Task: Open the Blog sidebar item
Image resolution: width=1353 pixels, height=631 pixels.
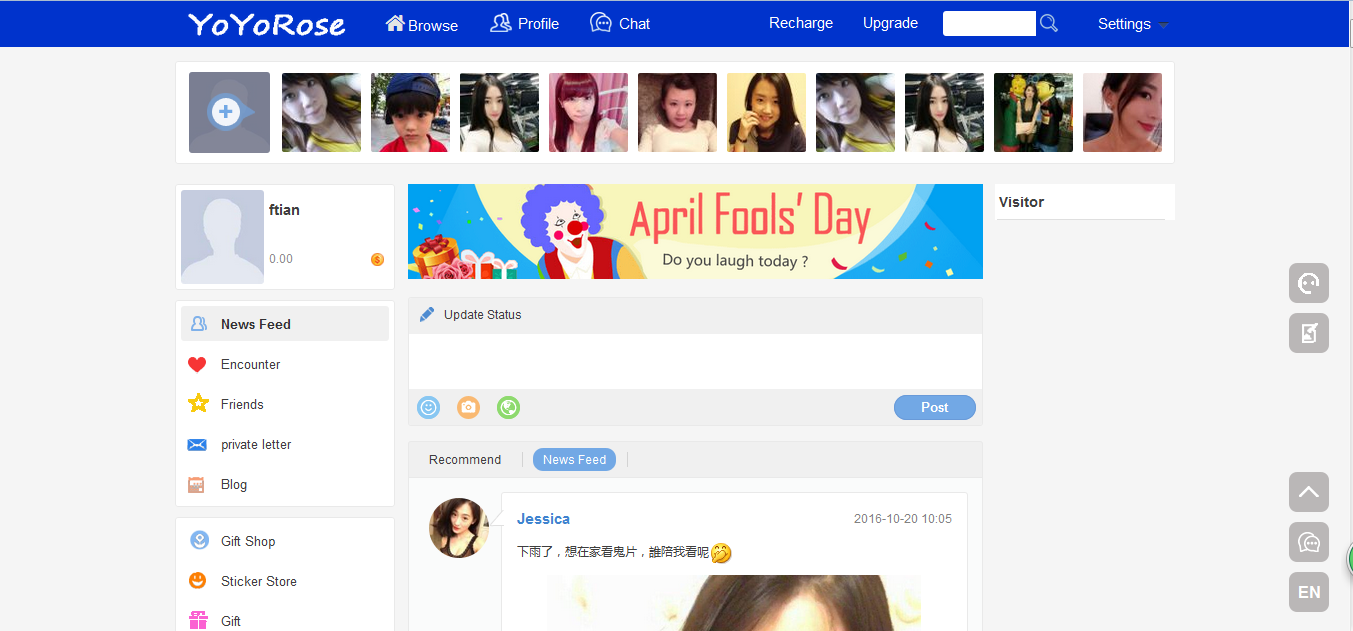Action: [x=285, y=484]
